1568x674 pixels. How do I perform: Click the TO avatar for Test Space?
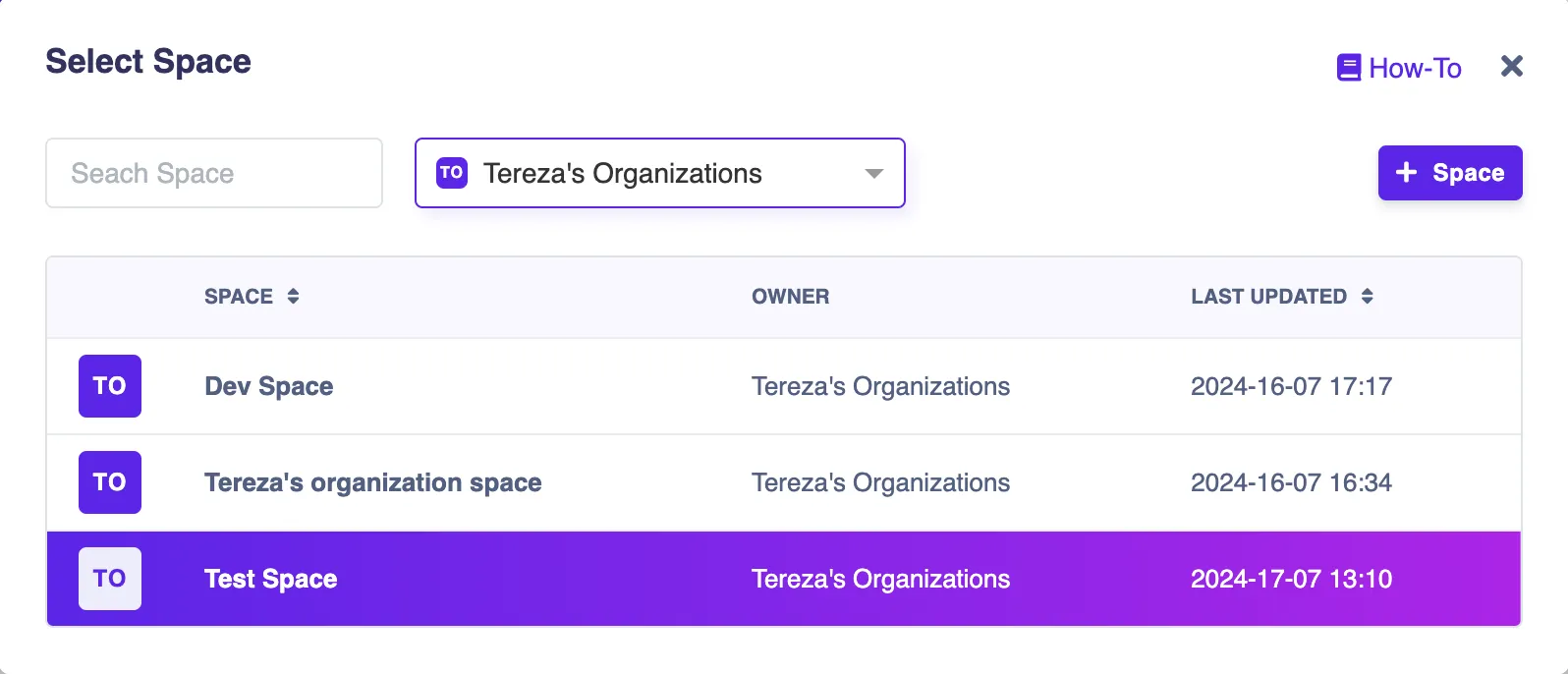point(110,579)
